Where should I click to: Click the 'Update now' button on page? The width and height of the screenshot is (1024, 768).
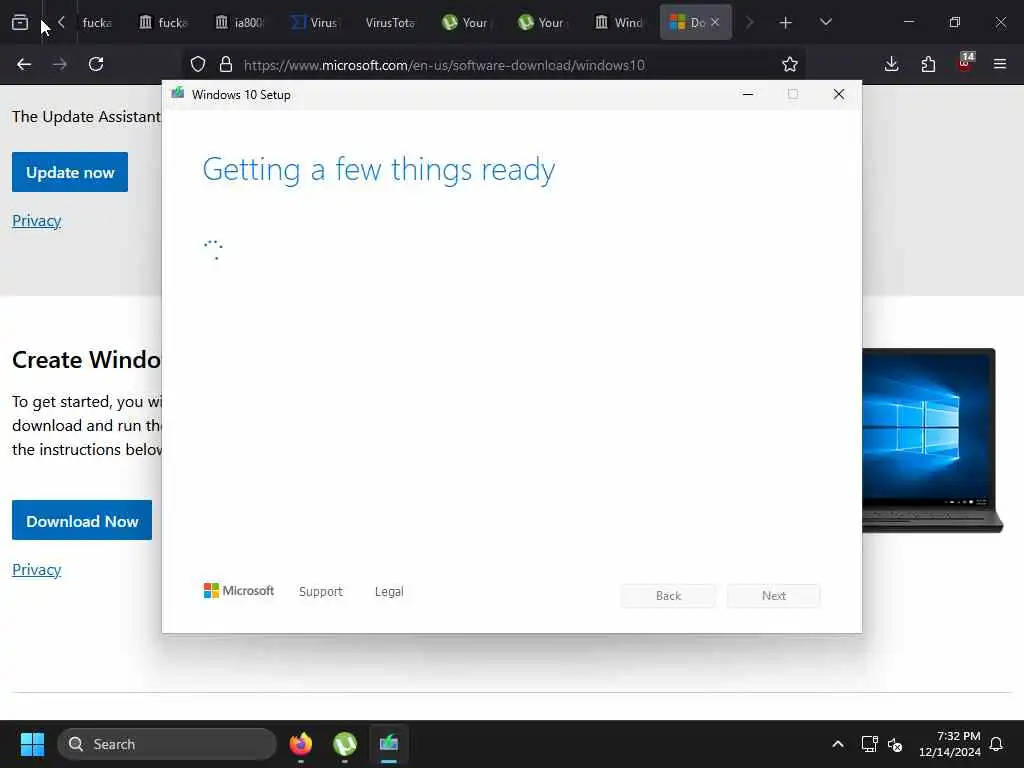click(70, 172)
